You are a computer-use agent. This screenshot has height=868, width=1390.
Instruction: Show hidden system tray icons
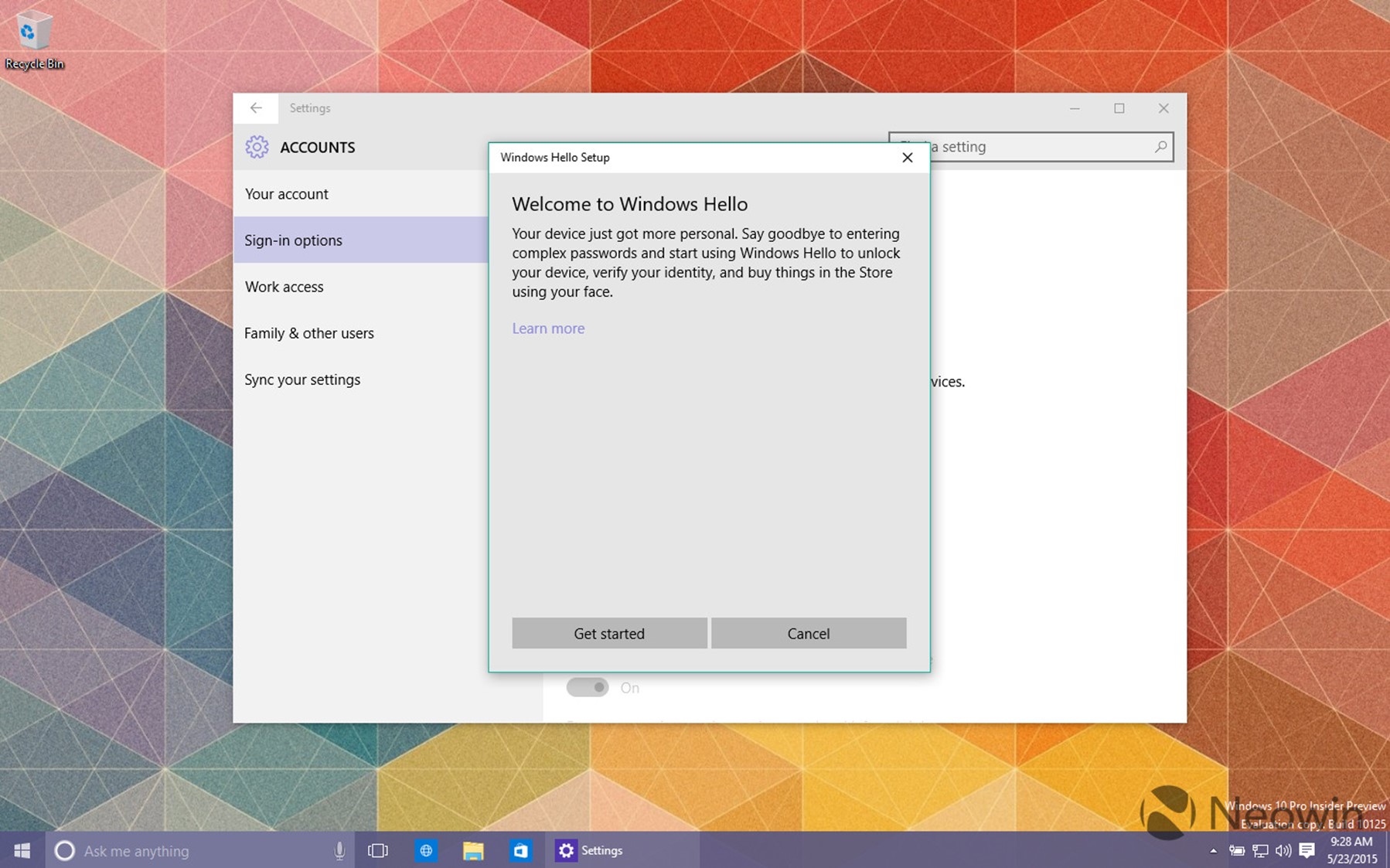pyautogui.click(x=1213, y=850)
